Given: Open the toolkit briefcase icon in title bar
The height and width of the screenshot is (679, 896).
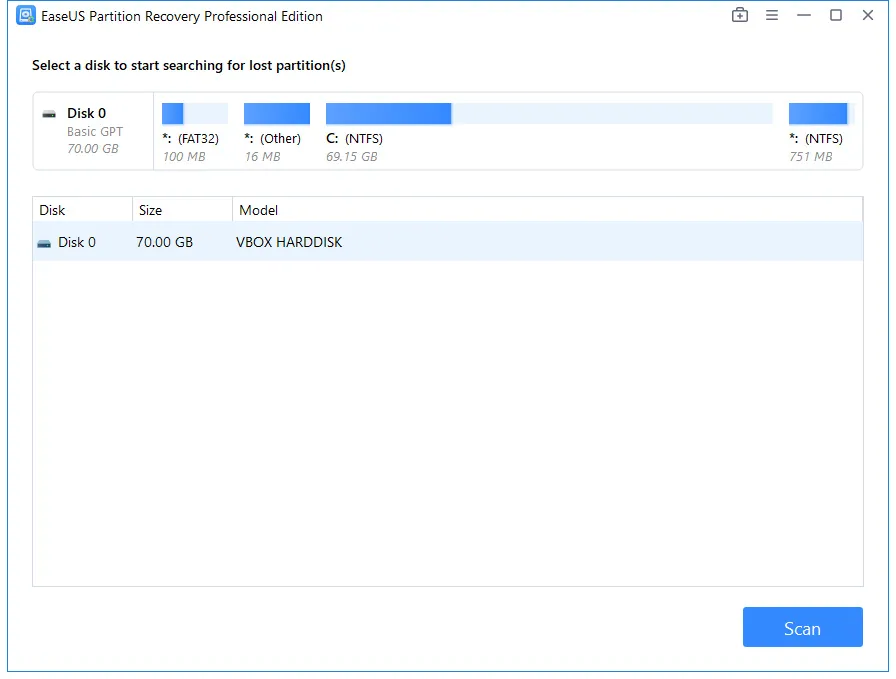Looking at the screenshot, I should [739, 15].
